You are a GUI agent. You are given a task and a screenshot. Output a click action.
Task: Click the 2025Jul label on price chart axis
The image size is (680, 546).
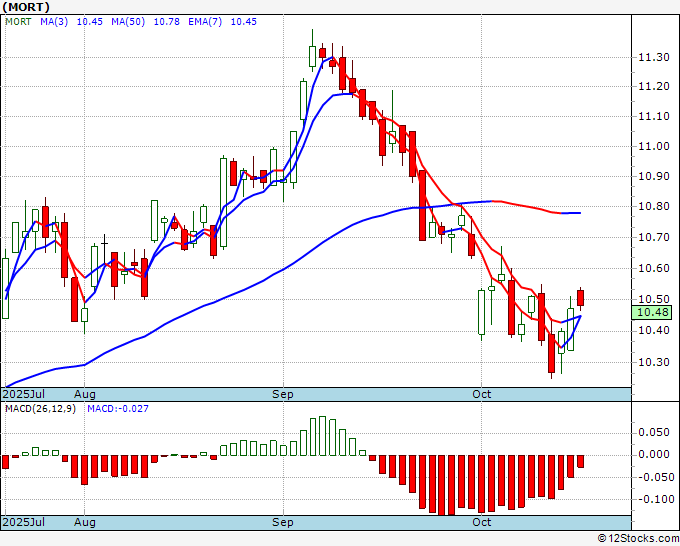point(23,394)
